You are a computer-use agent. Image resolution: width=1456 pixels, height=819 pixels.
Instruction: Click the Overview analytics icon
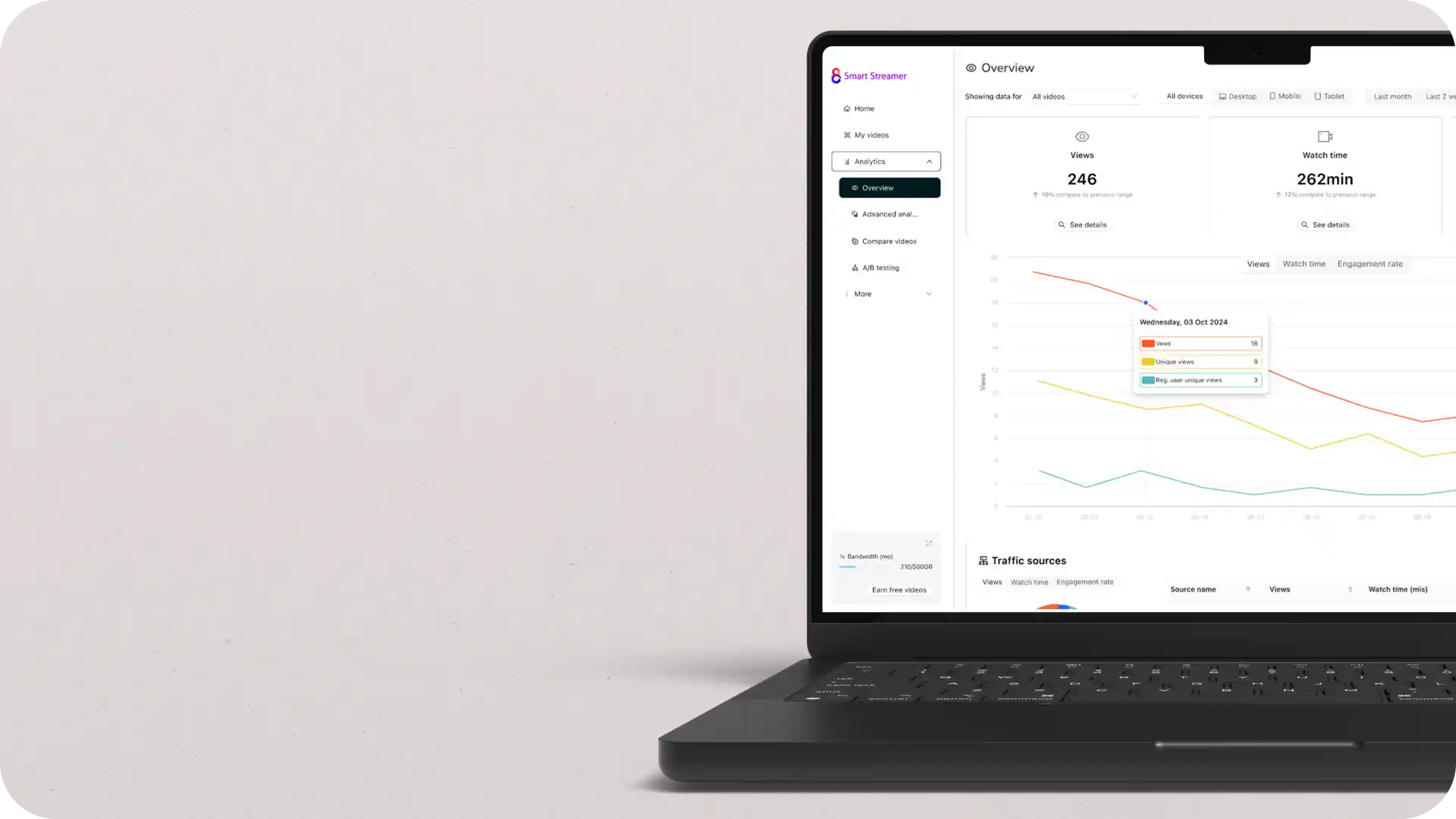855,187
